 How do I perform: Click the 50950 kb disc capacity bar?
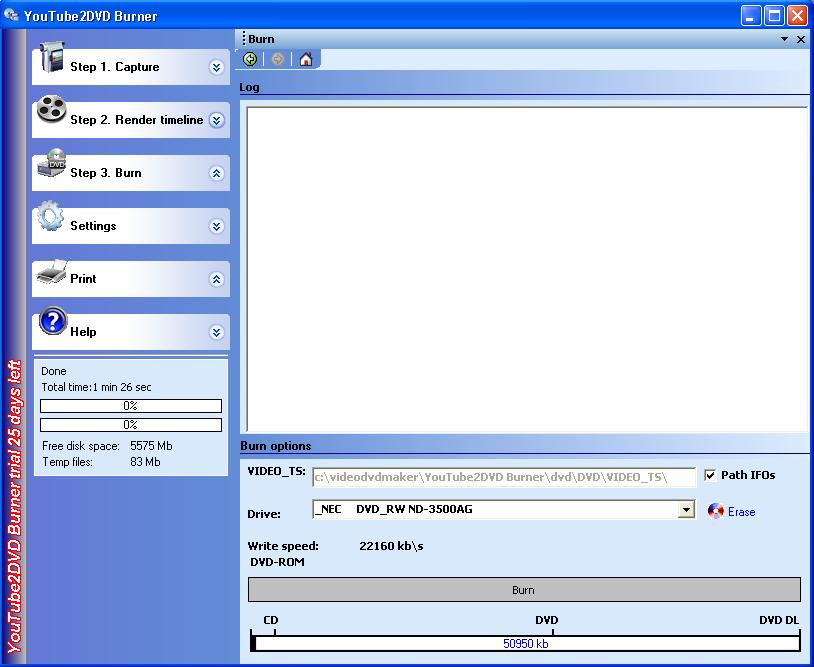click(x=525, y=644)
